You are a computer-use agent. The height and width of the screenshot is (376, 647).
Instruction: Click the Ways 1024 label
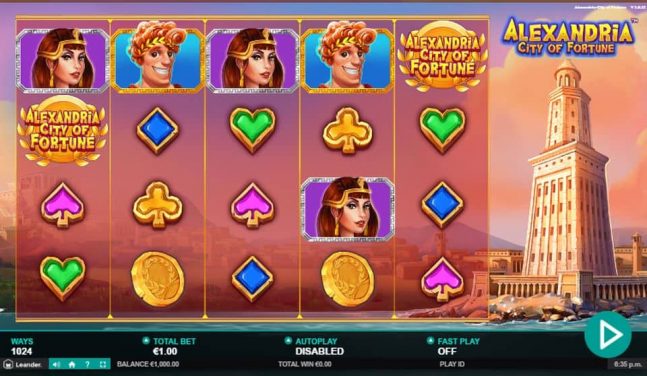coord(21,346)
